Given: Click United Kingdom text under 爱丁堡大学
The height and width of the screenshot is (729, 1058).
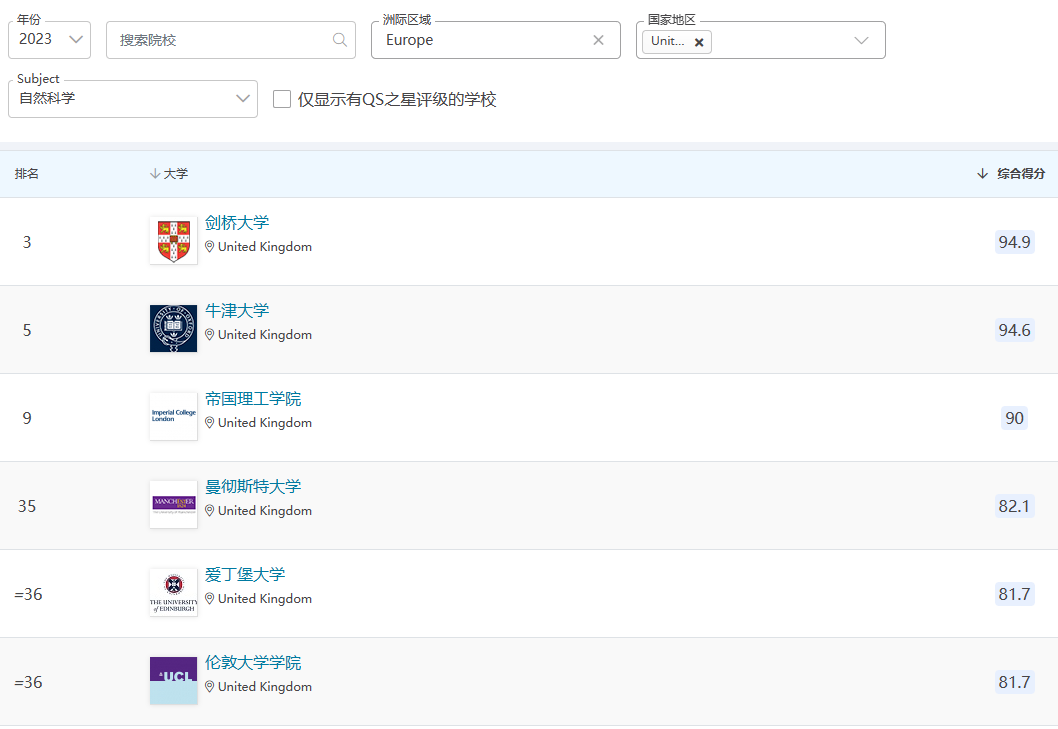Looking at the screenshot, I should click(x=264, y=599).
